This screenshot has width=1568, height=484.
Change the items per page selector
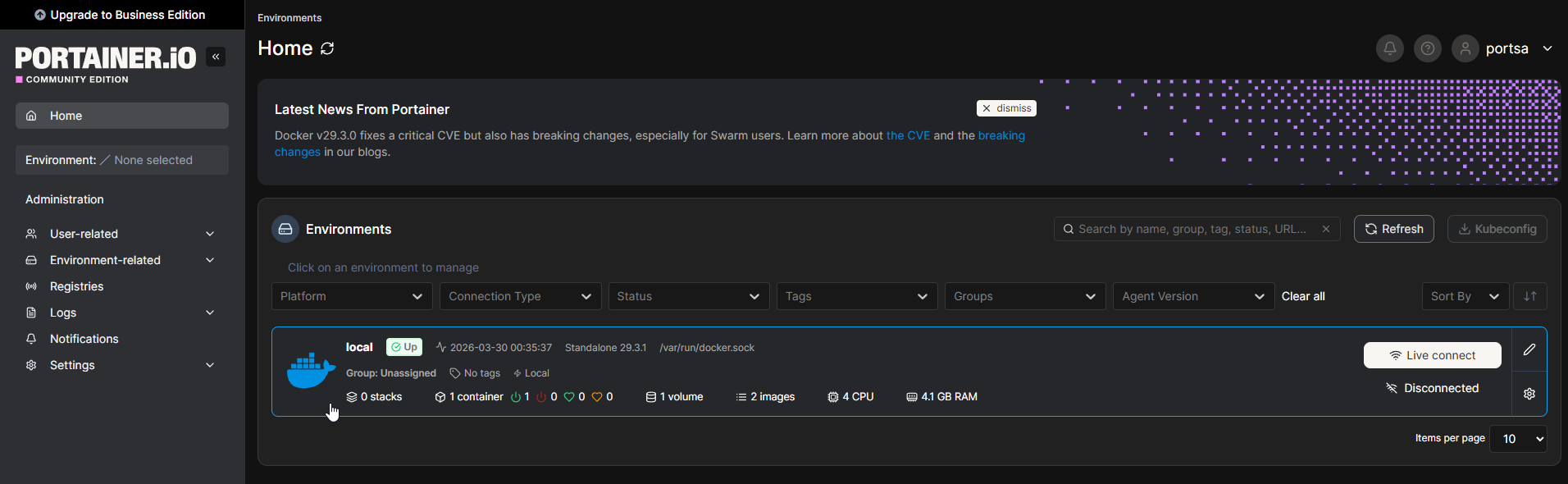click(1517, 439)
